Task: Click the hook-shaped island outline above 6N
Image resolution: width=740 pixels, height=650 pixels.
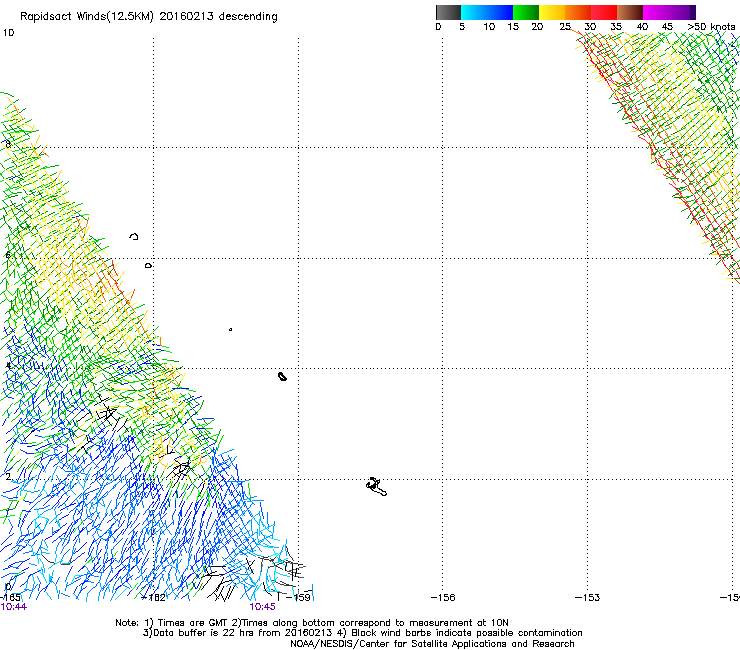Action: (134, 236)
